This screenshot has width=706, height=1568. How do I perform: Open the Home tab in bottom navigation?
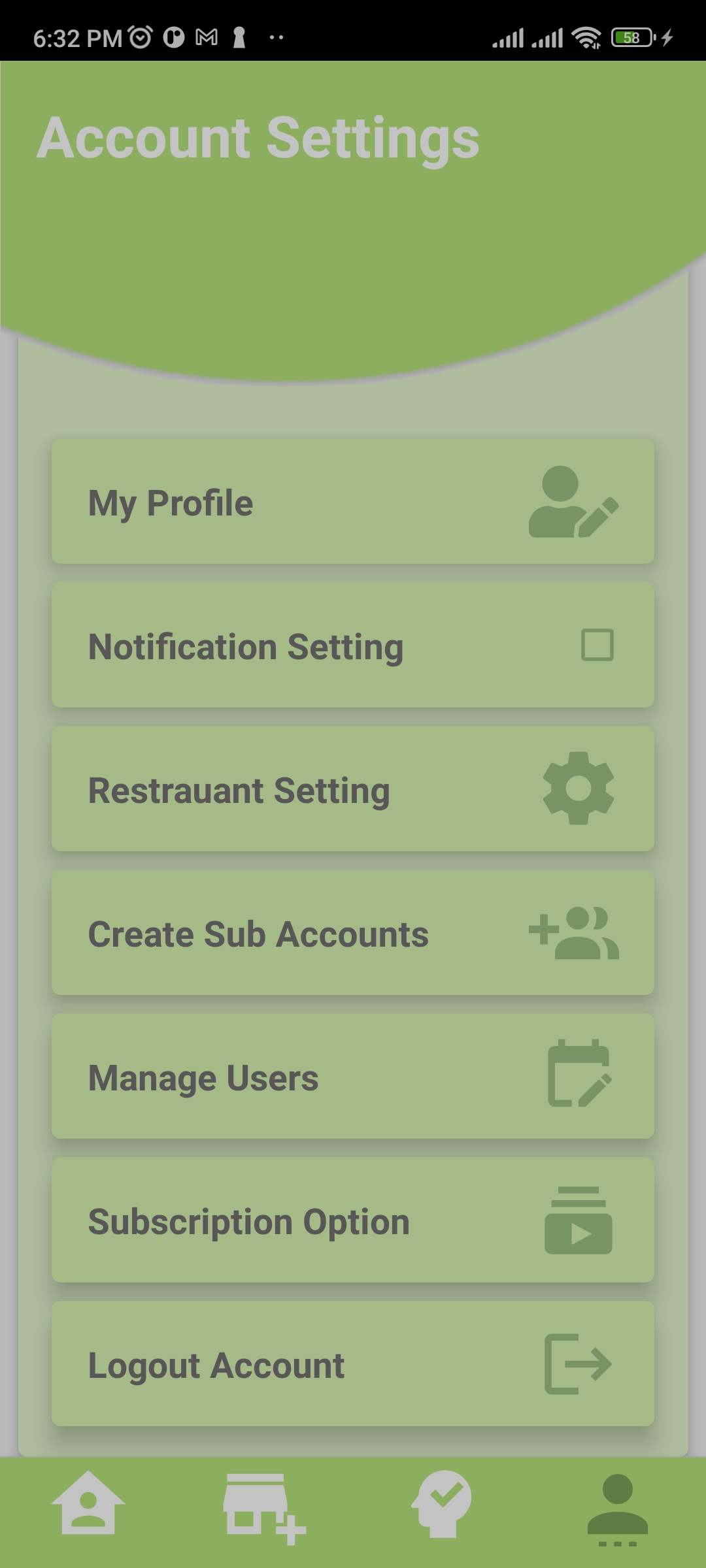click(x=88, y=1504)
